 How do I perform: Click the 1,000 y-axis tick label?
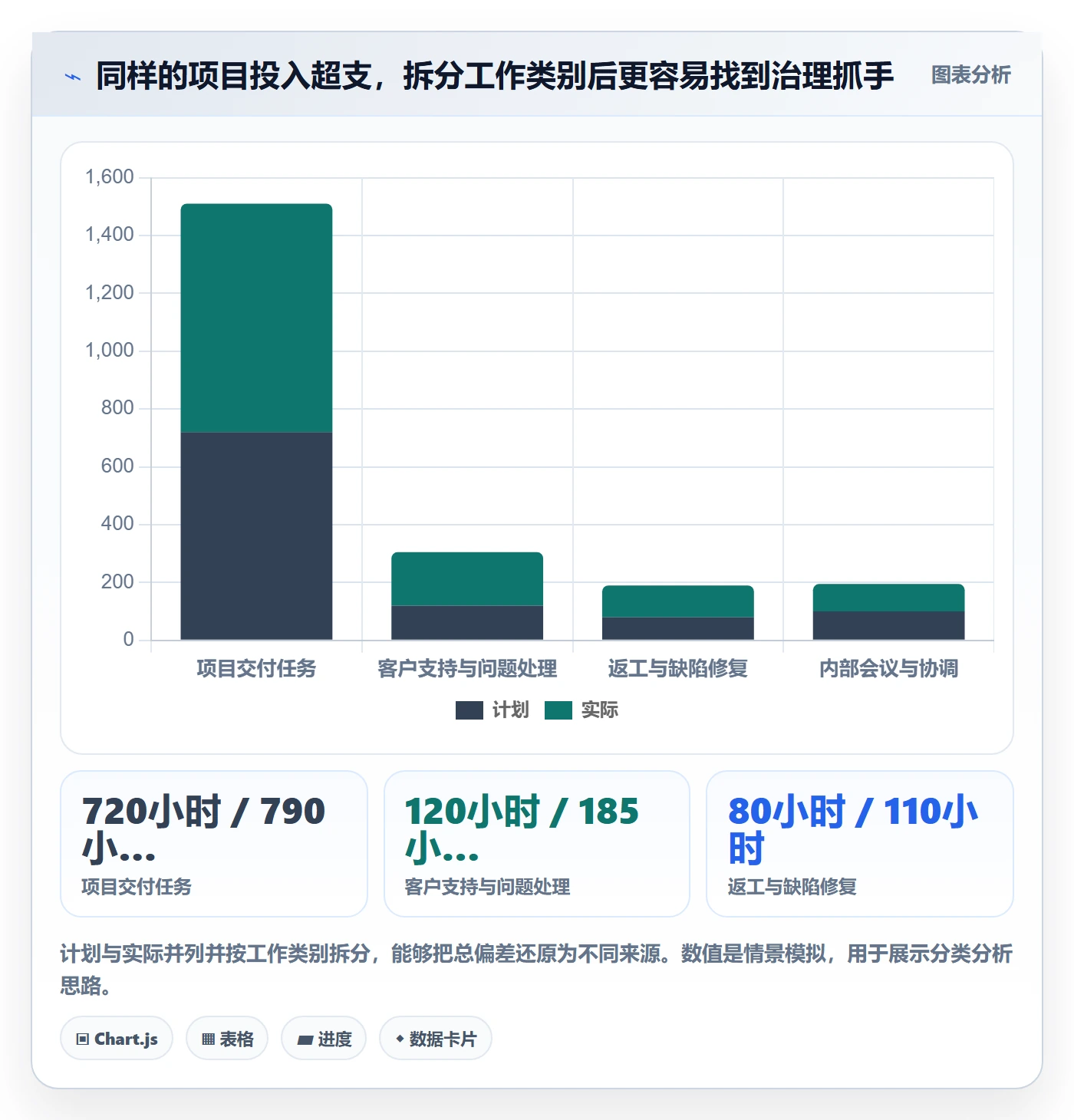point(109,351)
